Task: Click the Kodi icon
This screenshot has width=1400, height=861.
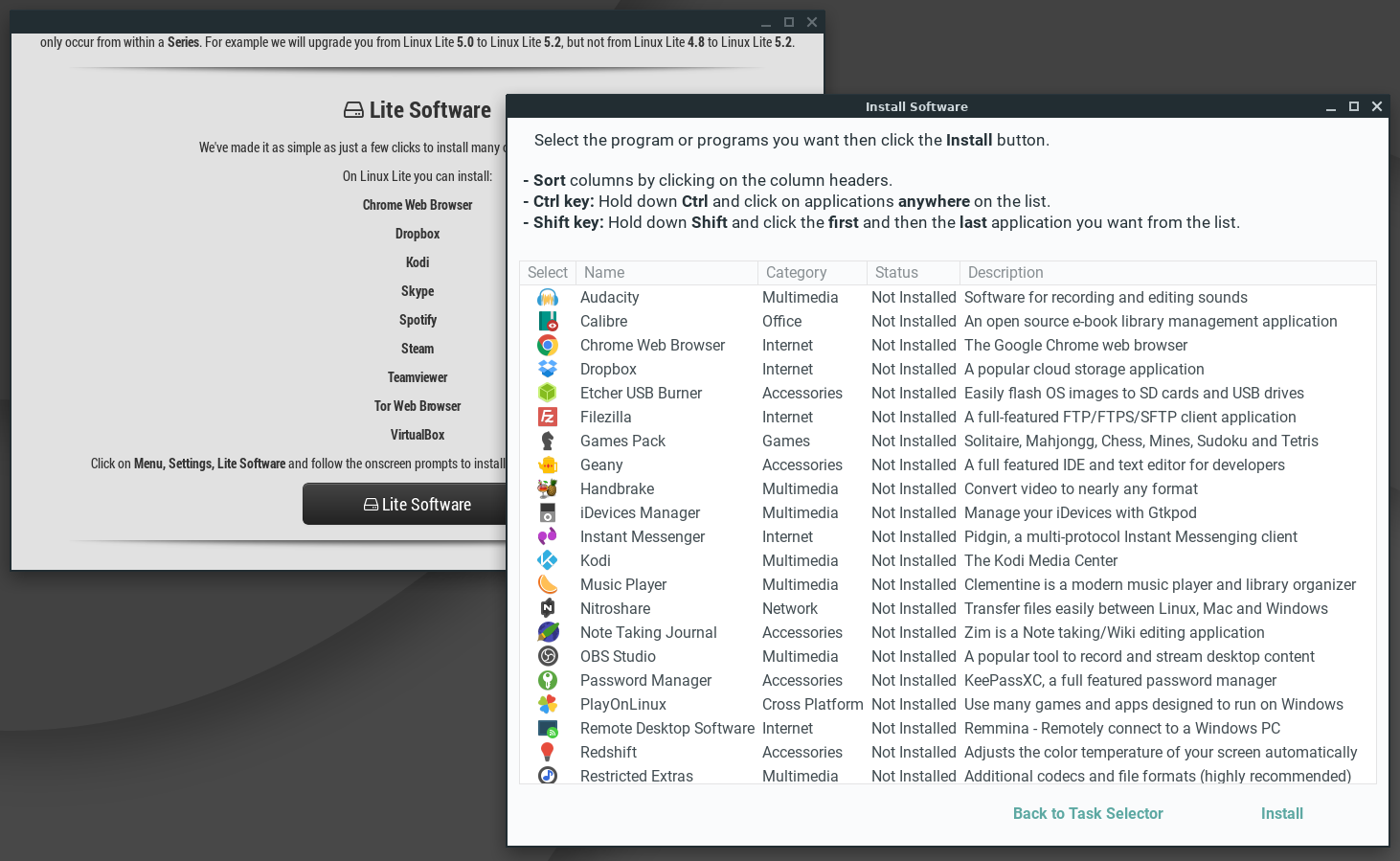Action: click(548, 560)
